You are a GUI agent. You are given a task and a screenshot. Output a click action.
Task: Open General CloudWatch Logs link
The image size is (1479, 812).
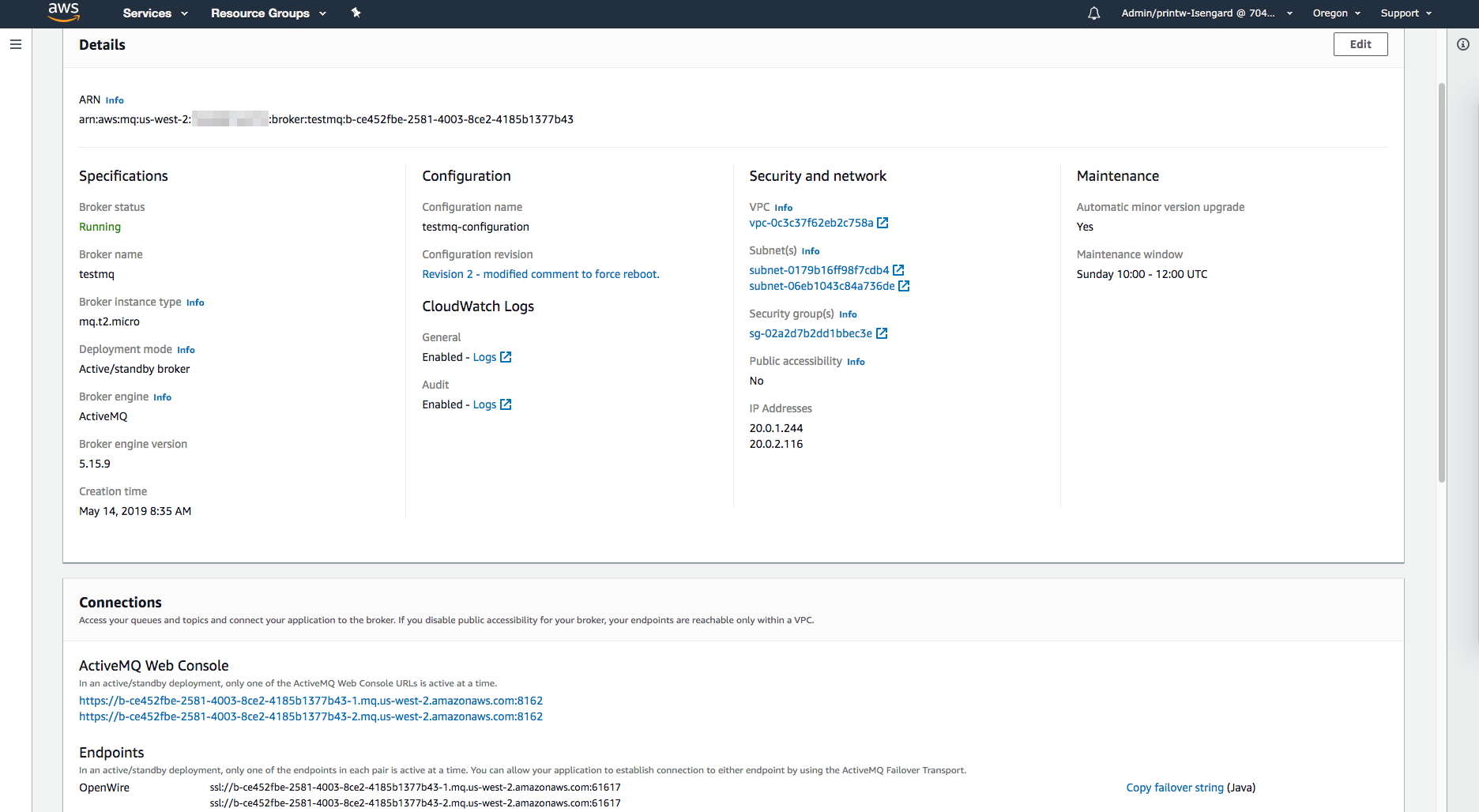pos(485,357)
